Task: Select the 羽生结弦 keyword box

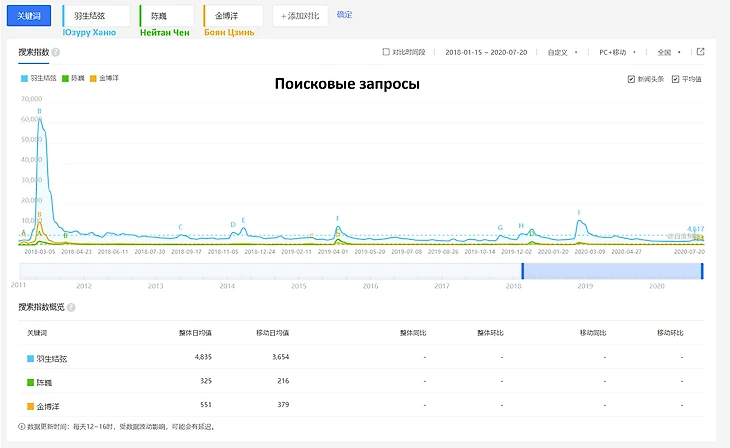Action: tap(96, 15)
